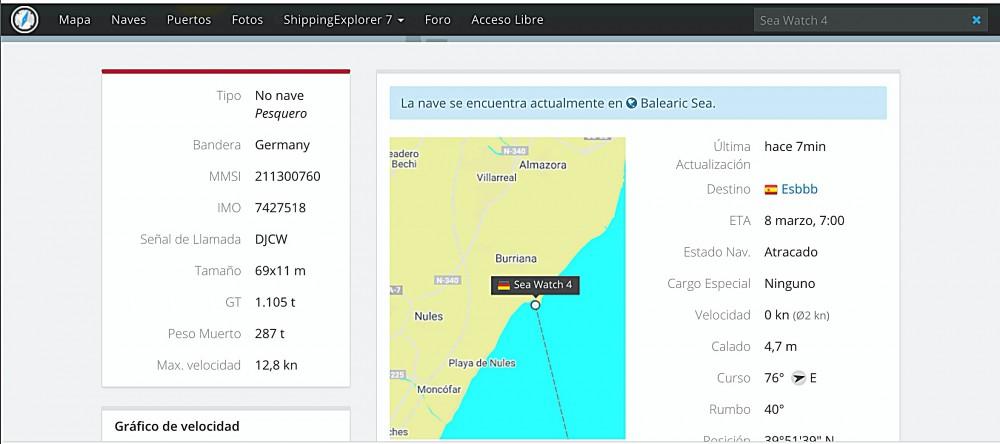Select Acceso Libre in navigation bar

click(507, 20)
